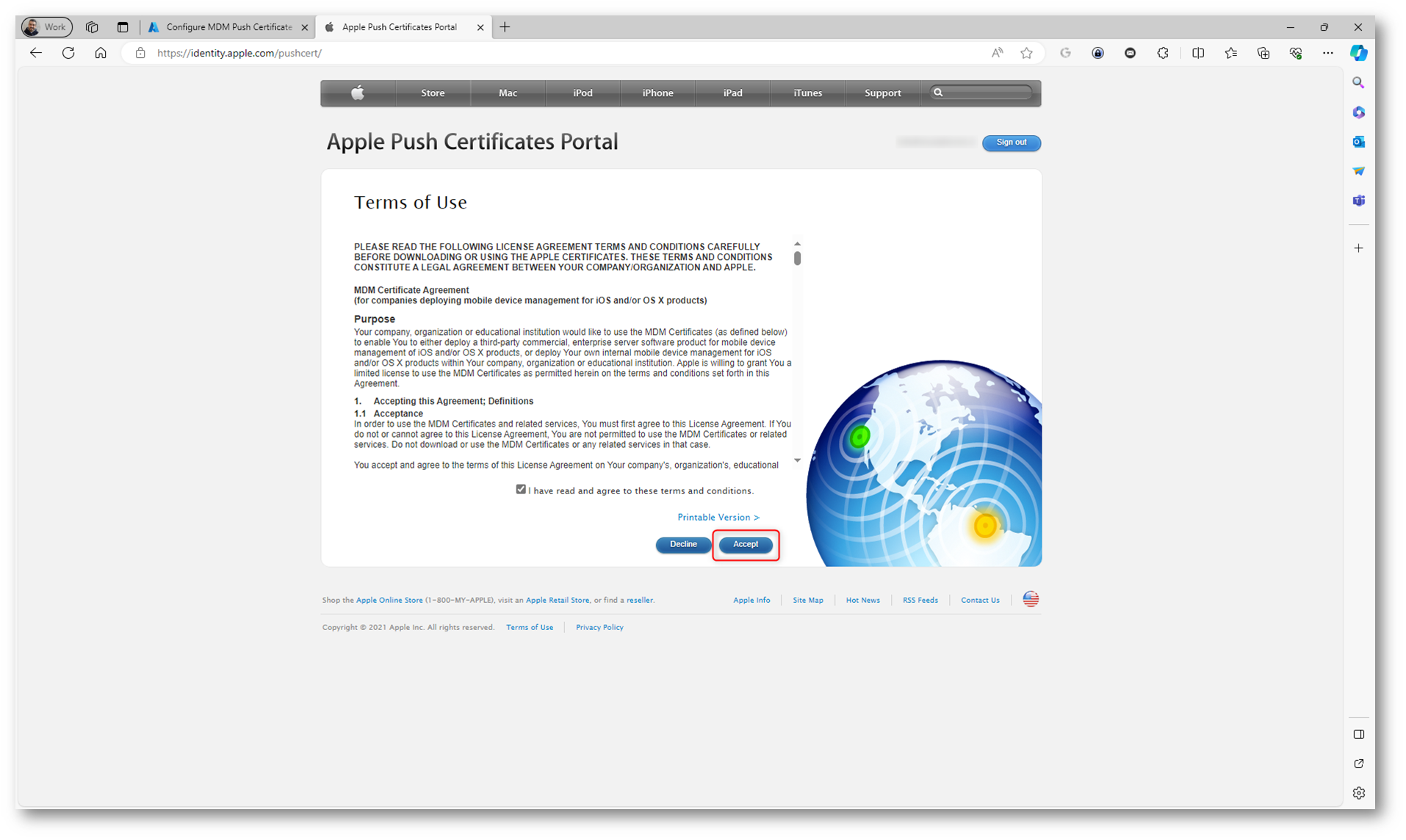This screenshot has height=840, width=1406.
Task: Open Read aloud icon in address bar
Action: pyautogui.click(x=997, y=53)
